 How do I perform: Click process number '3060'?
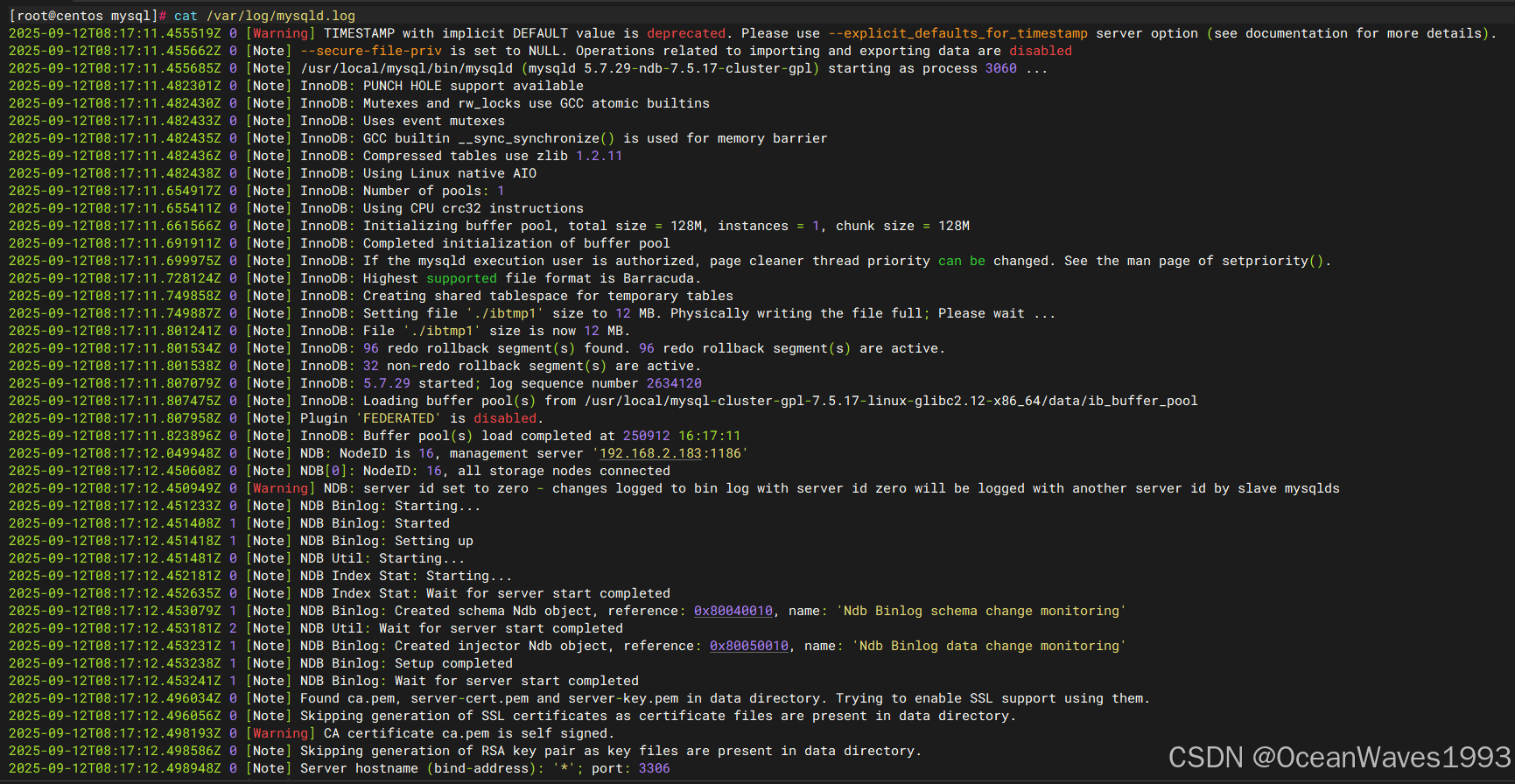coord(1001,68)
